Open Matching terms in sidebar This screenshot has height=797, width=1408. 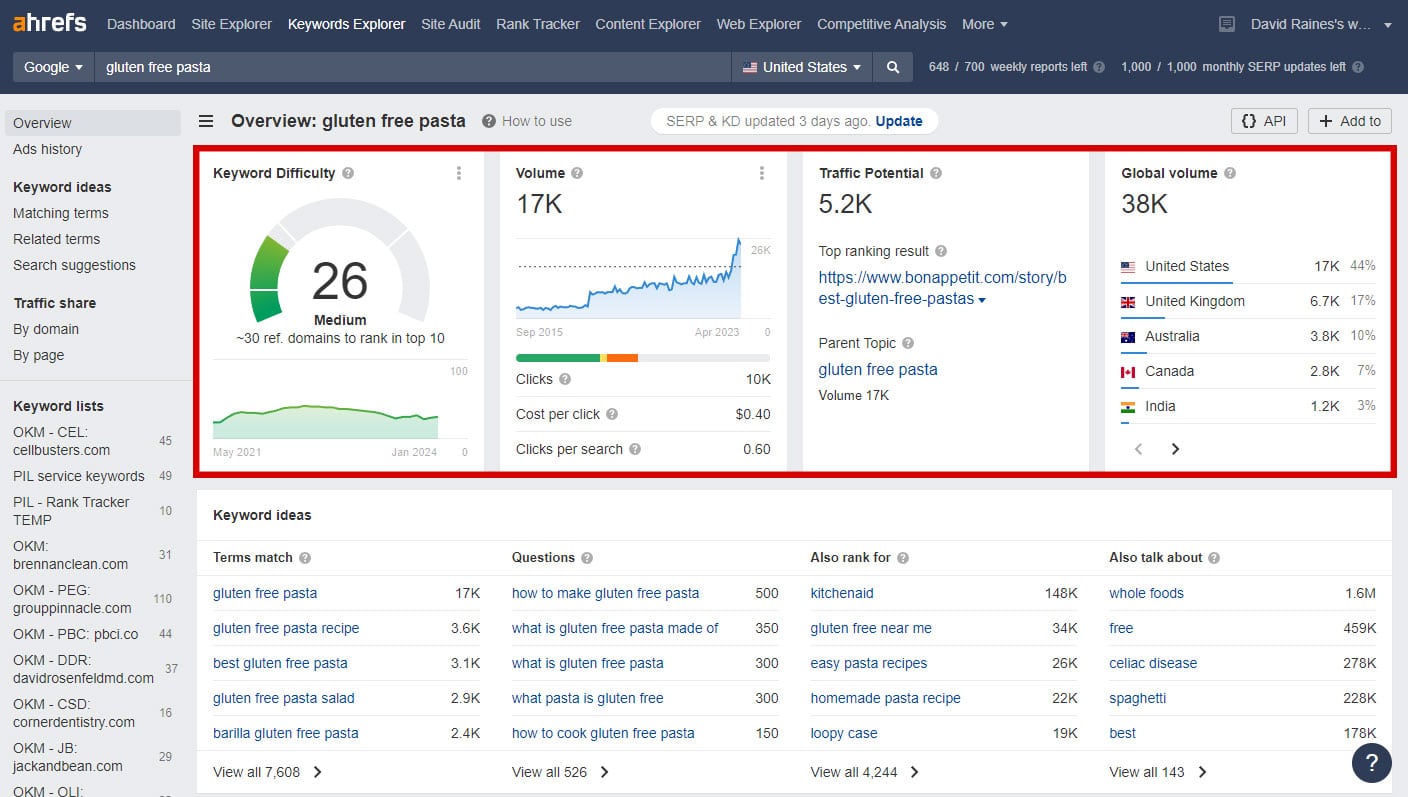tap(61, 213)
